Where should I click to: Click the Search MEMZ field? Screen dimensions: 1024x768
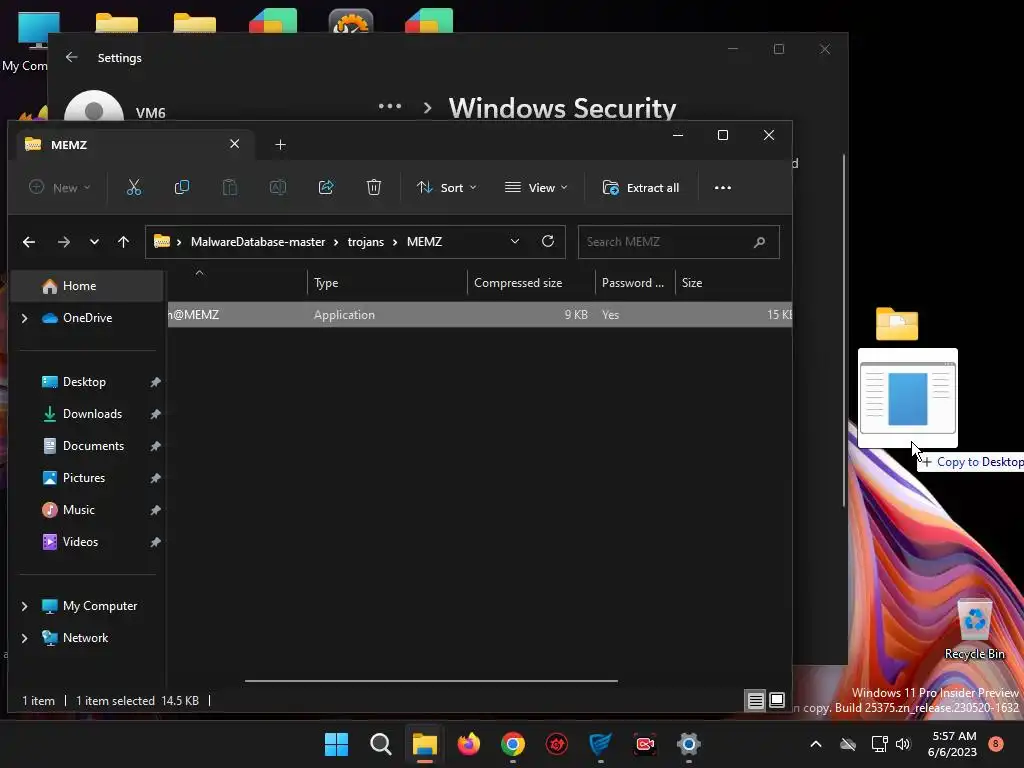679,242
